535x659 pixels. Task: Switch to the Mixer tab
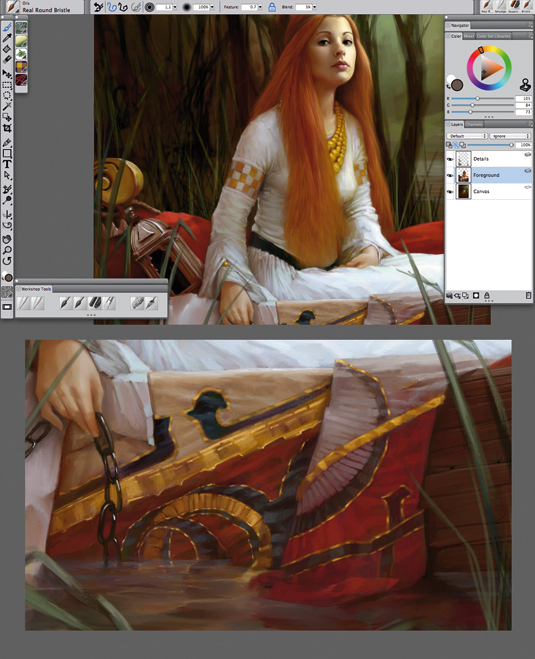pyautogui.click(x=468, y=36)
